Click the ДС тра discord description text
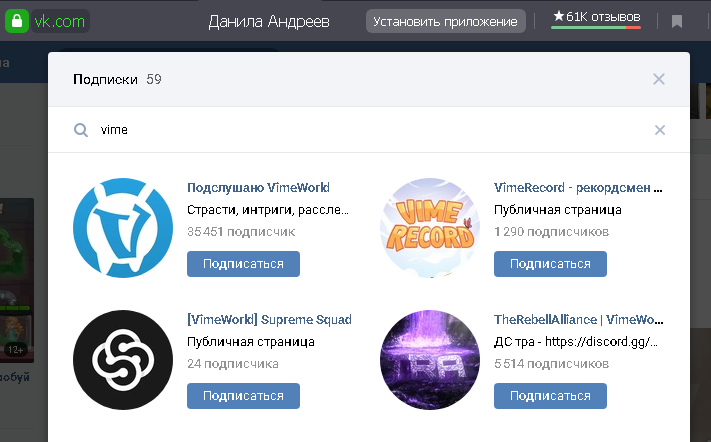This screenshot has height=442, width=711. [x=576, y=342]
